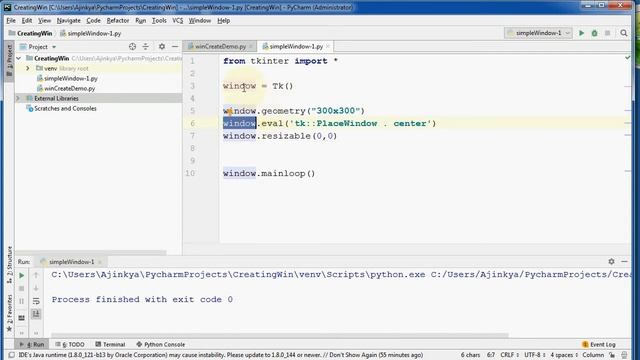
Task: Collapse all via Project panel header icon
Action: pyautogui.click(x=145, y=47)
